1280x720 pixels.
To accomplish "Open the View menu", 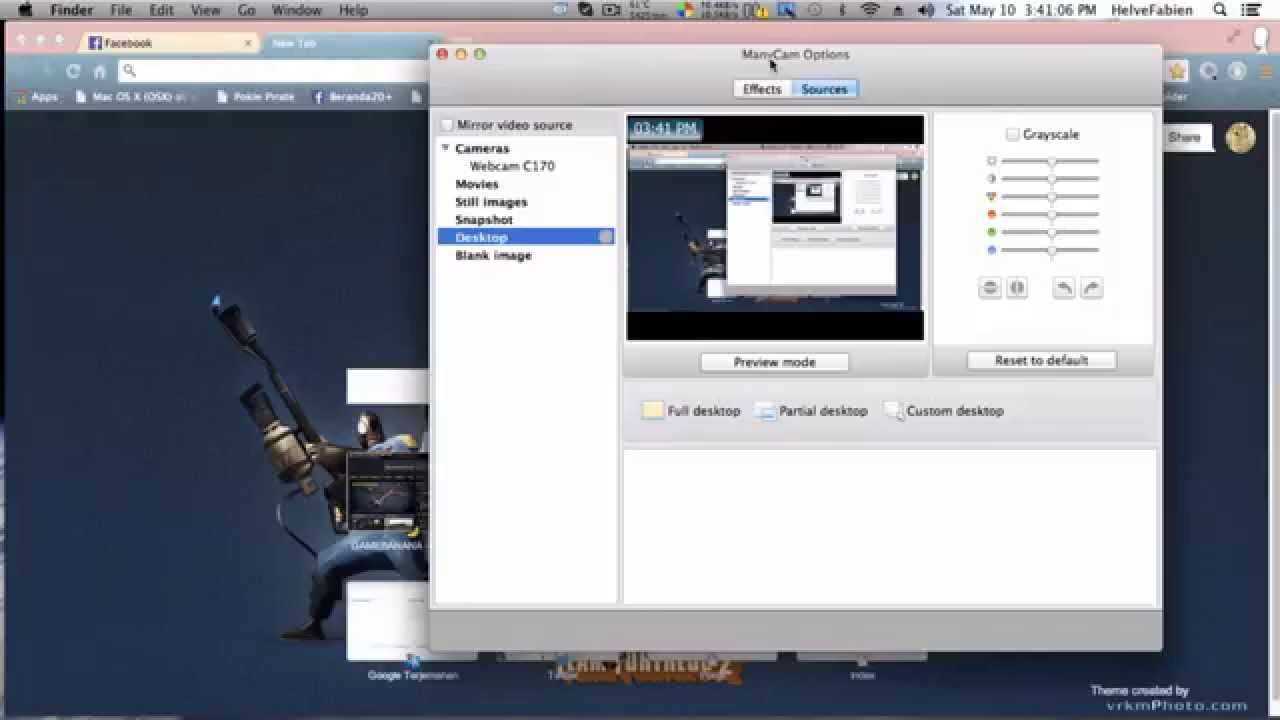I will coord(205,10).
